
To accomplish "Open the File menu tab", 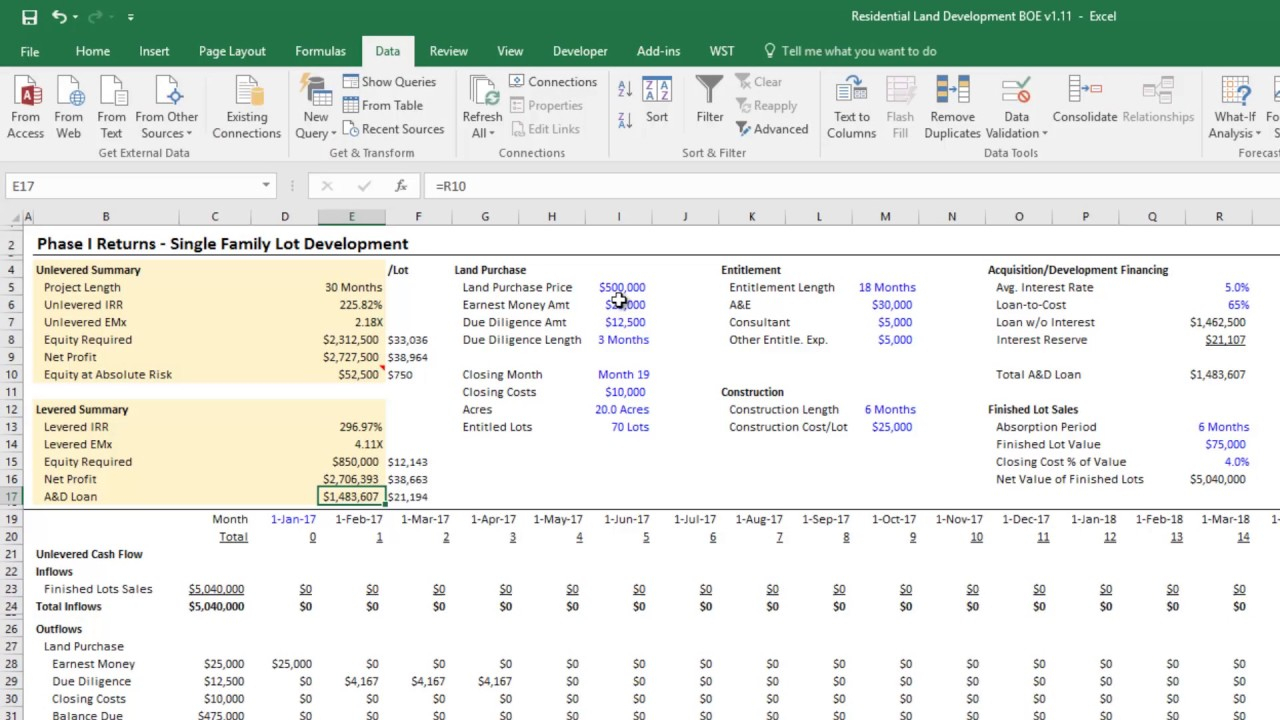I will point(30,51).
